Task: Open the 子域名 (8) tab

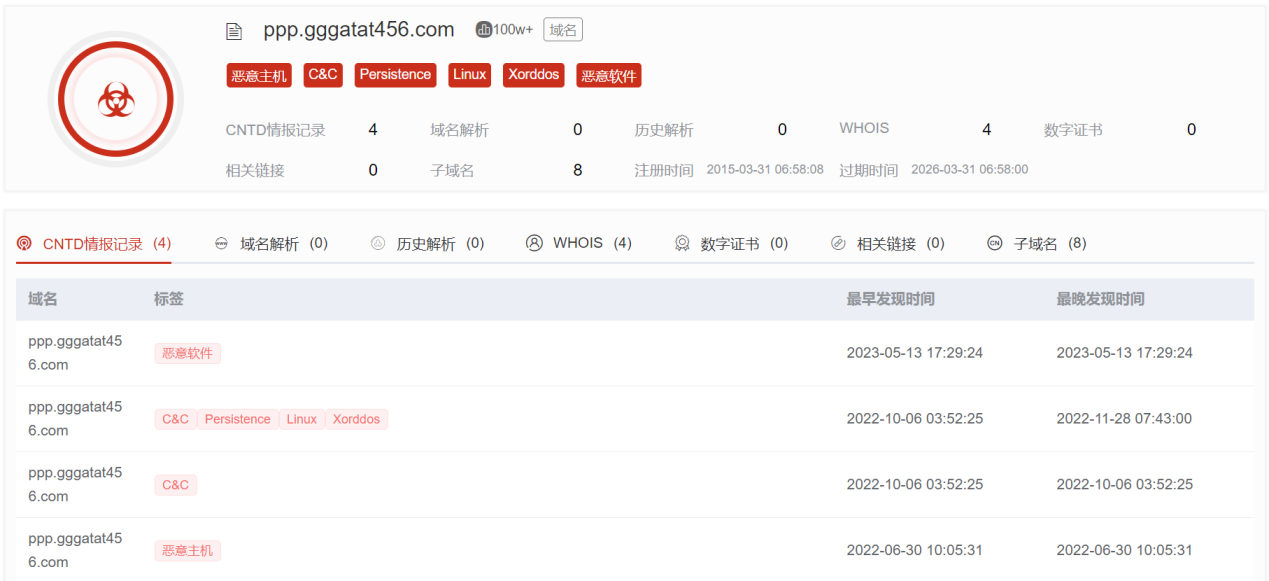Action: [1050, 243]
